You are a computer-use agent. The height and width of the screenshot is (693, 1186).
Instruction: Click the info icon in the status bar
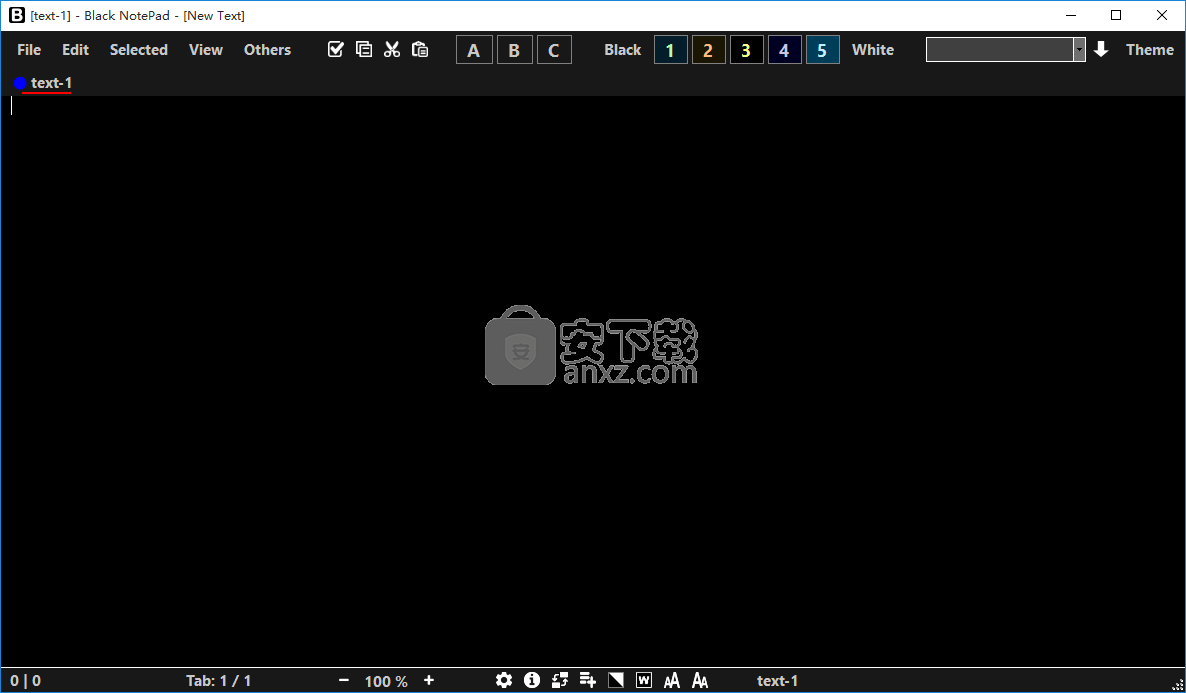pos(532,680)
